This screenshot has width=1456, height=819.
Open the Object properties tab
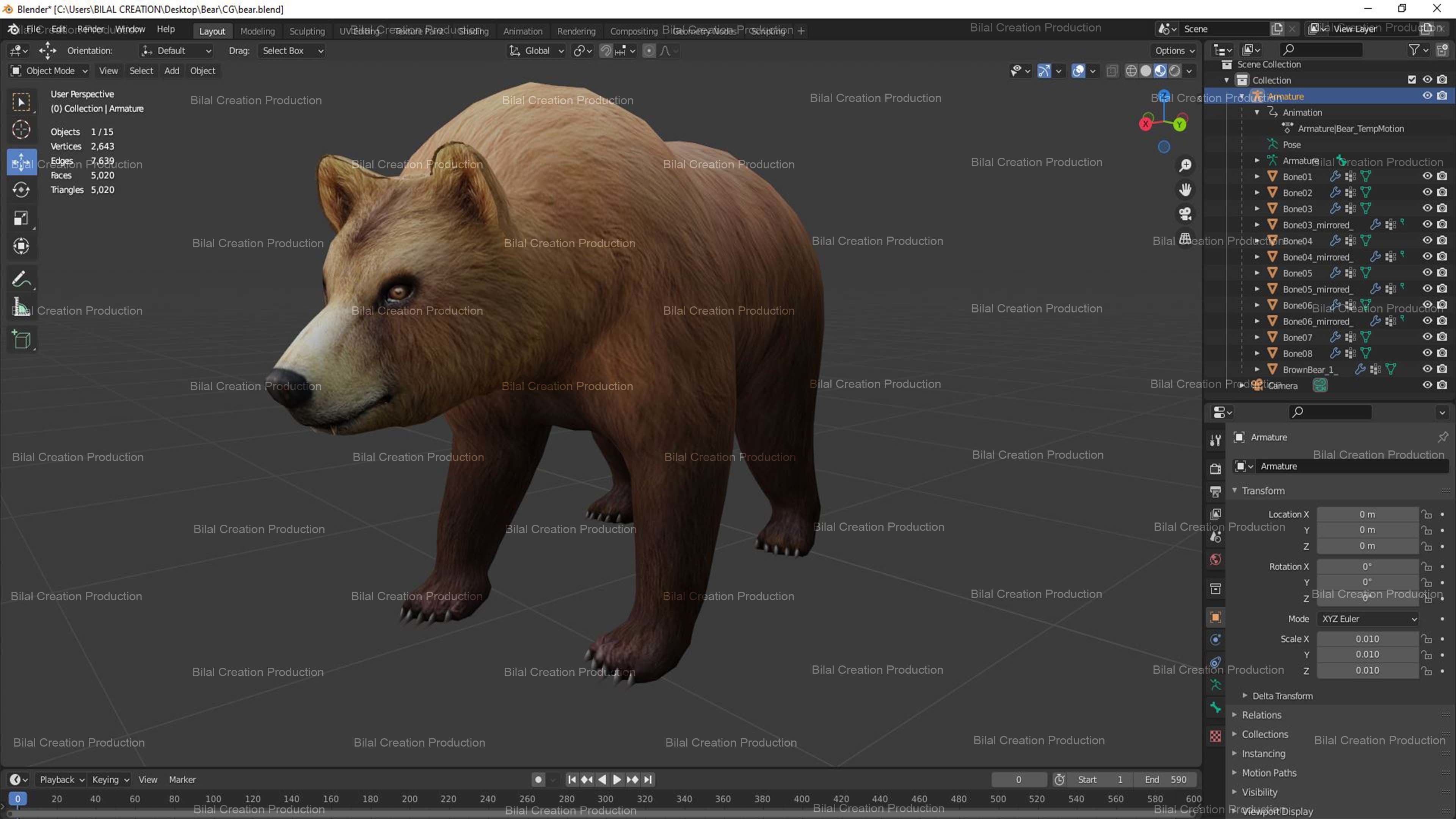click(x=1215, y=617)
